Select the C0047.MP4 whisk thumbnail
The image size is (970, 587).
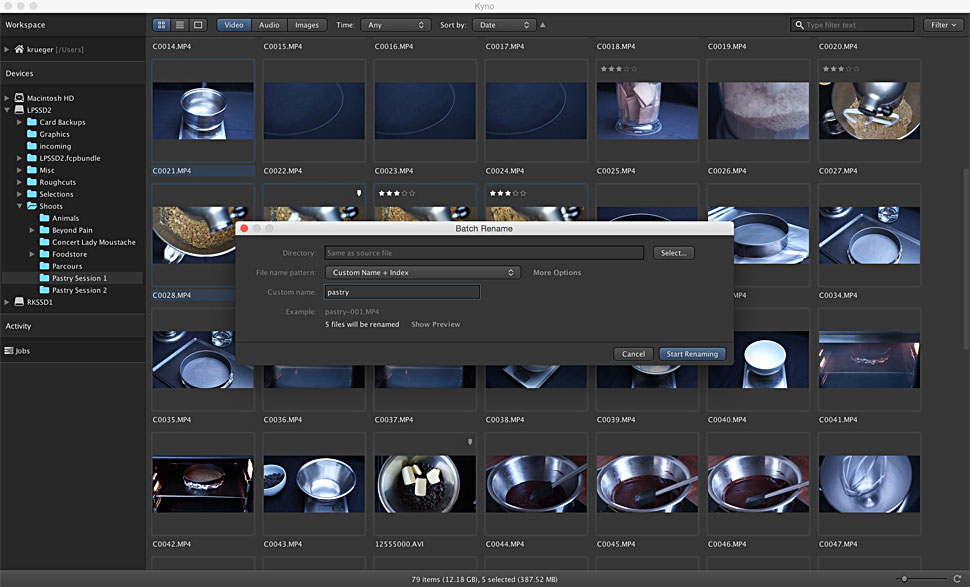869,484
